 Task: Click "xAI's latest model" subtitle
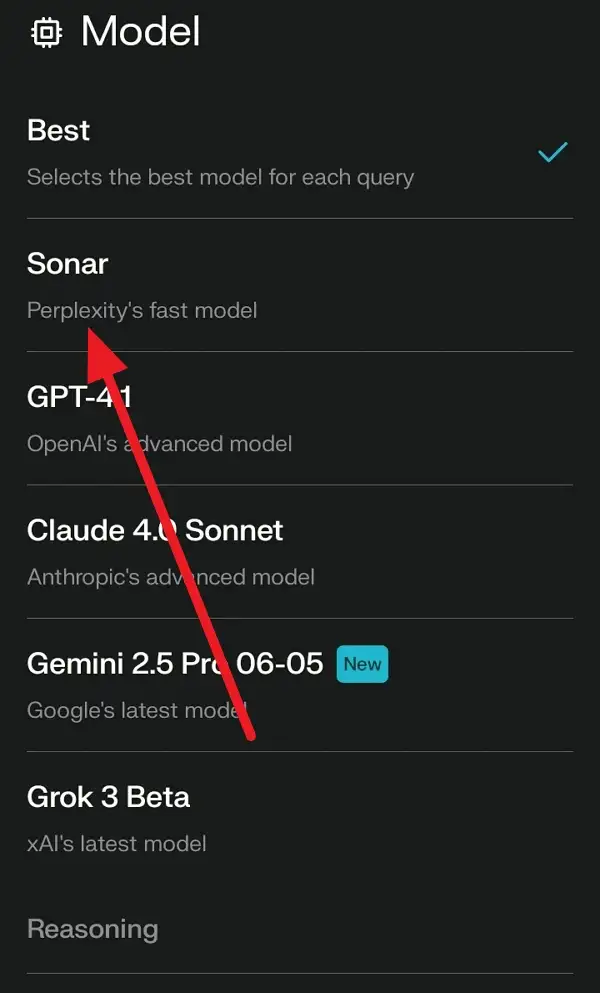pos(116,843)
